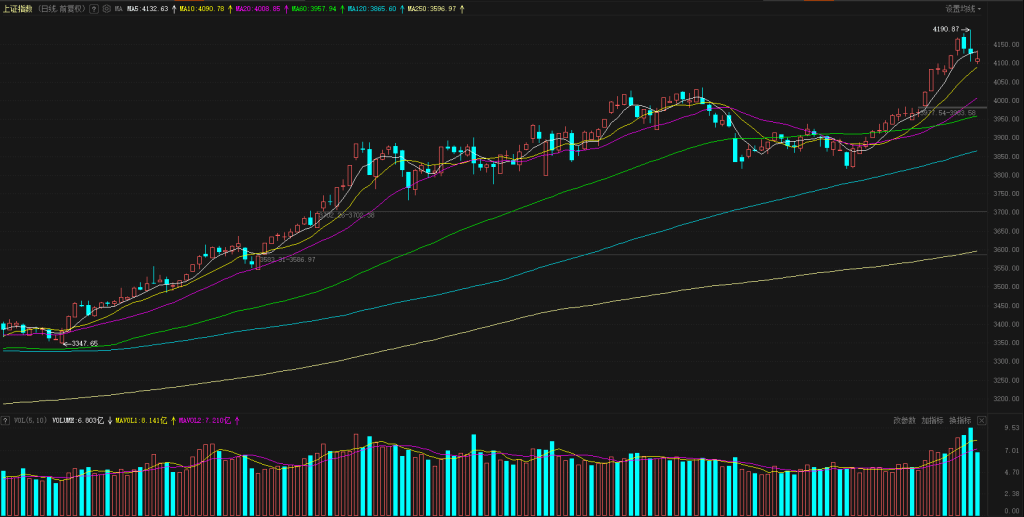The image size is (1024, 517).
Task: Open the MA settings gear icon
Action: [x=106, y=8]
